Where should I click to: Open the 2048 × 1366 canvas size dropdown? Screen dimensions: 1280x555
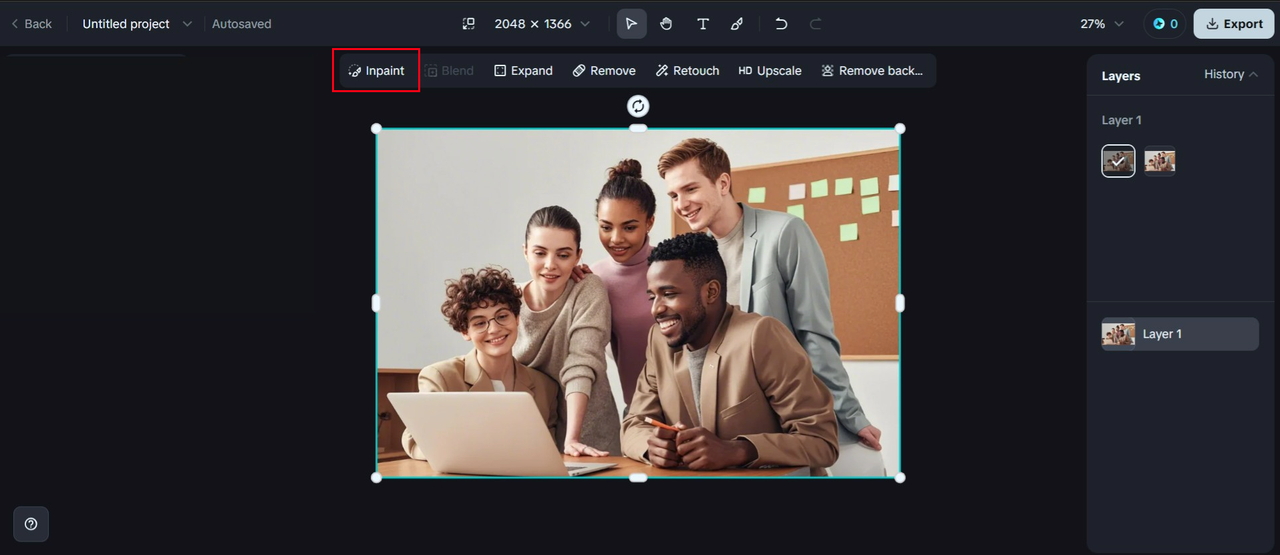[542, 24]
